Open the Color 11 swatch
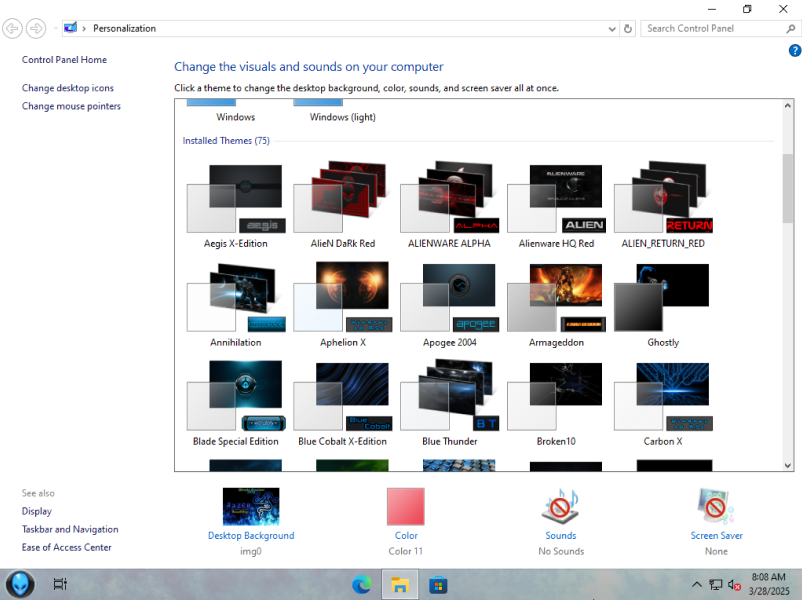Image resolution: width=802 pixels, height=600 pixels. 406,506
